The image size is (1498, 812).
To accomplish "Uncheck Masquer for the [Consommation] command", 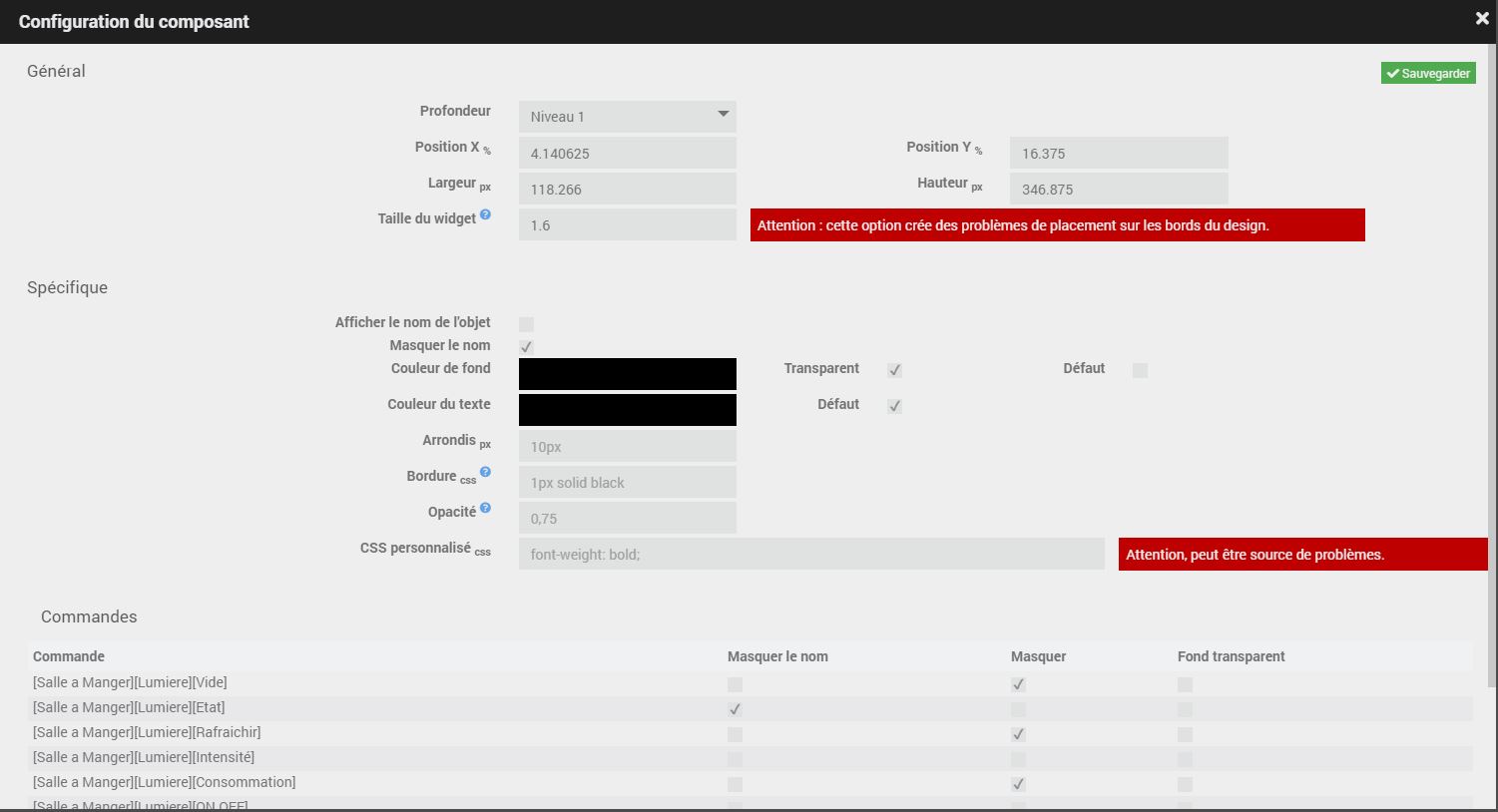I will tap(1018, 784).
